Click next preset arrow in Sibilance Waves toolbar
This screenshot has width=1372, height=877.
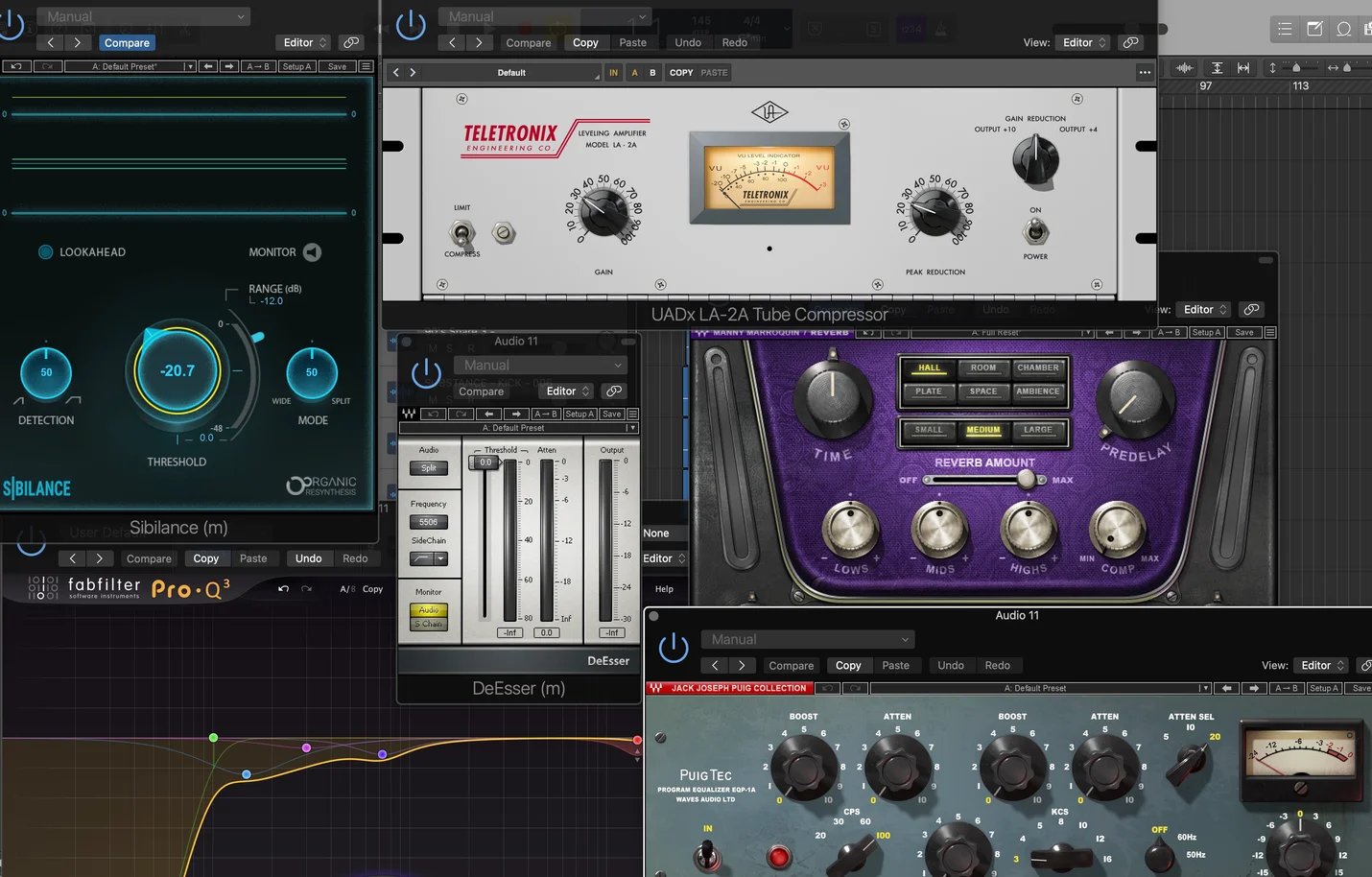pyautogui.click(x=229, y=66)
